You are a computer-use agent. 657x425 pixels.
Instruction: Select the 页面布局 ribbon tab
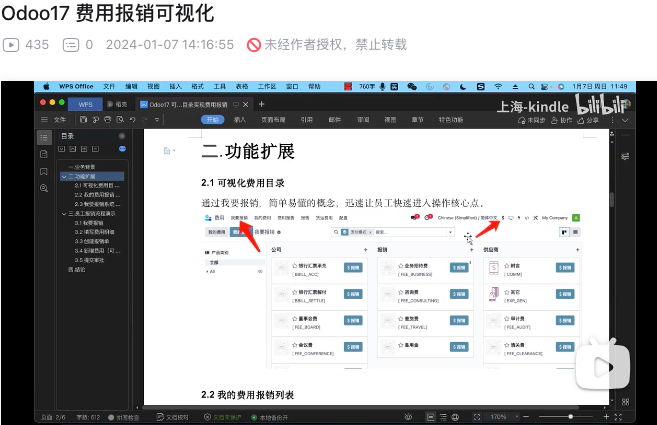(273, 120)
